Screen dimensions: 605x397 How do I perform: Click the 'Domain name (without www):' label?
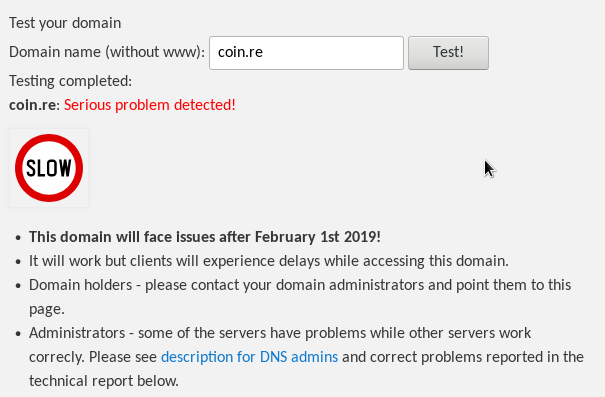pos(107,52)
